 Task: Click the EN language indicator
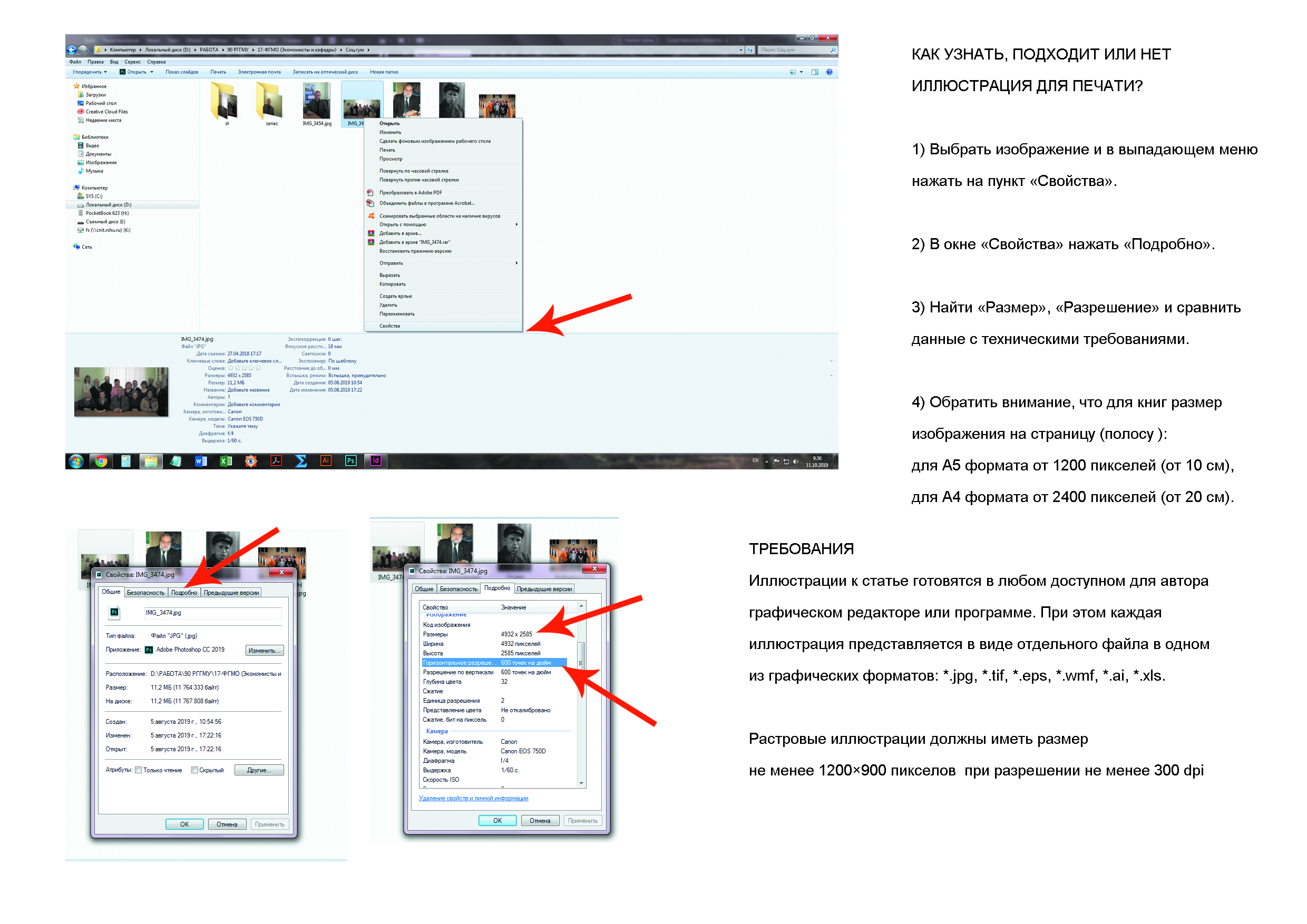tap(755, 460)
